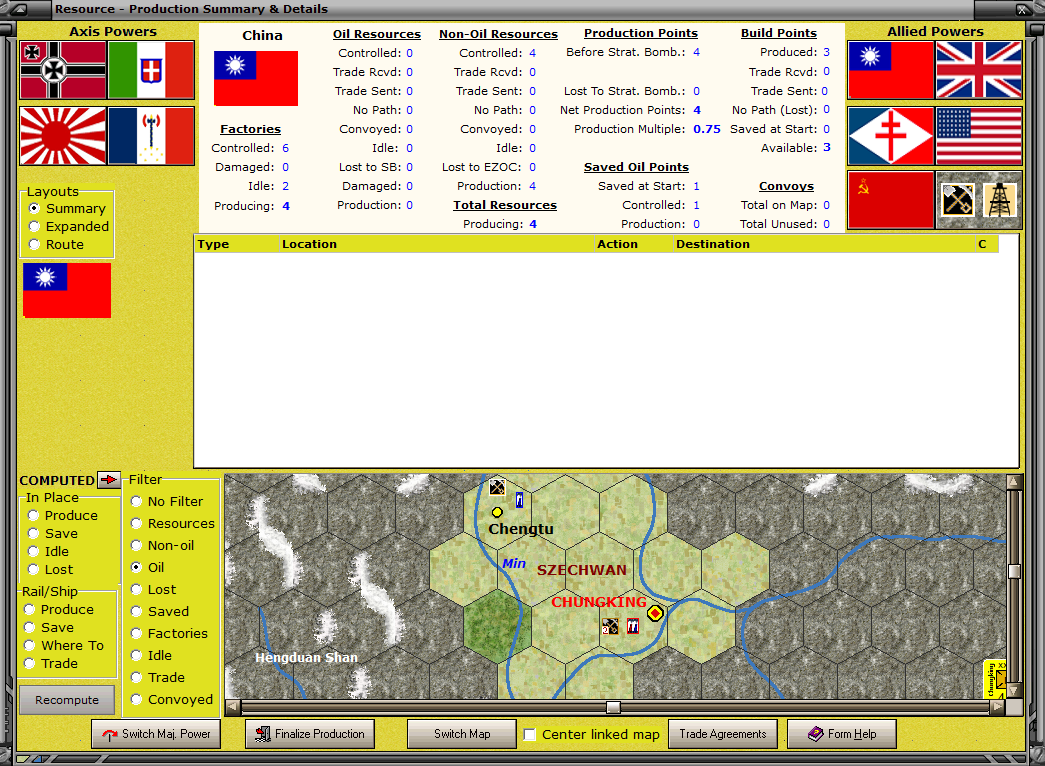Click the mining resource icon beside Soviet flag

[x=958, y=200]
